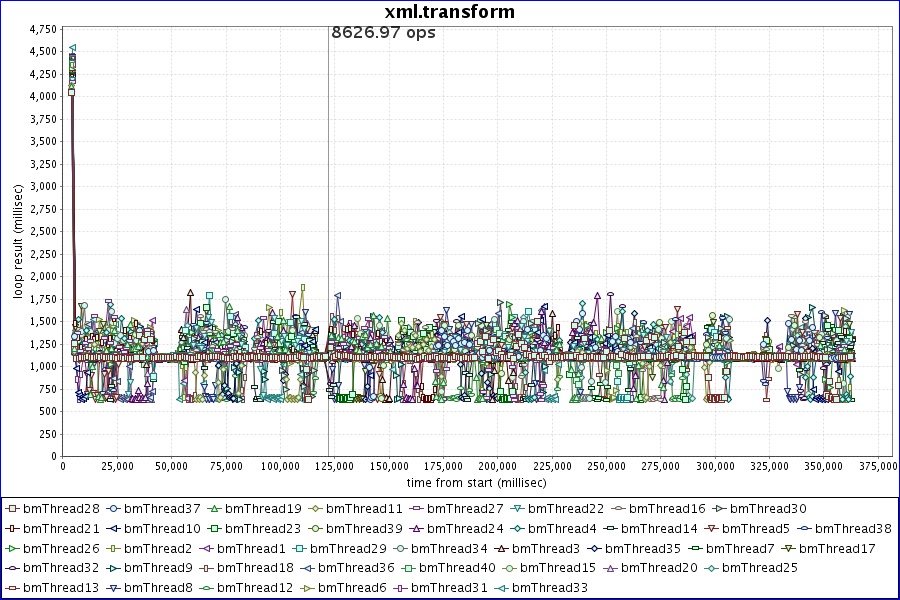Image resolution: width=900 pixels, height=600 pixels.
Task: Click the 8626.97 ops annotation label
Action: click(x=384, y=33)
